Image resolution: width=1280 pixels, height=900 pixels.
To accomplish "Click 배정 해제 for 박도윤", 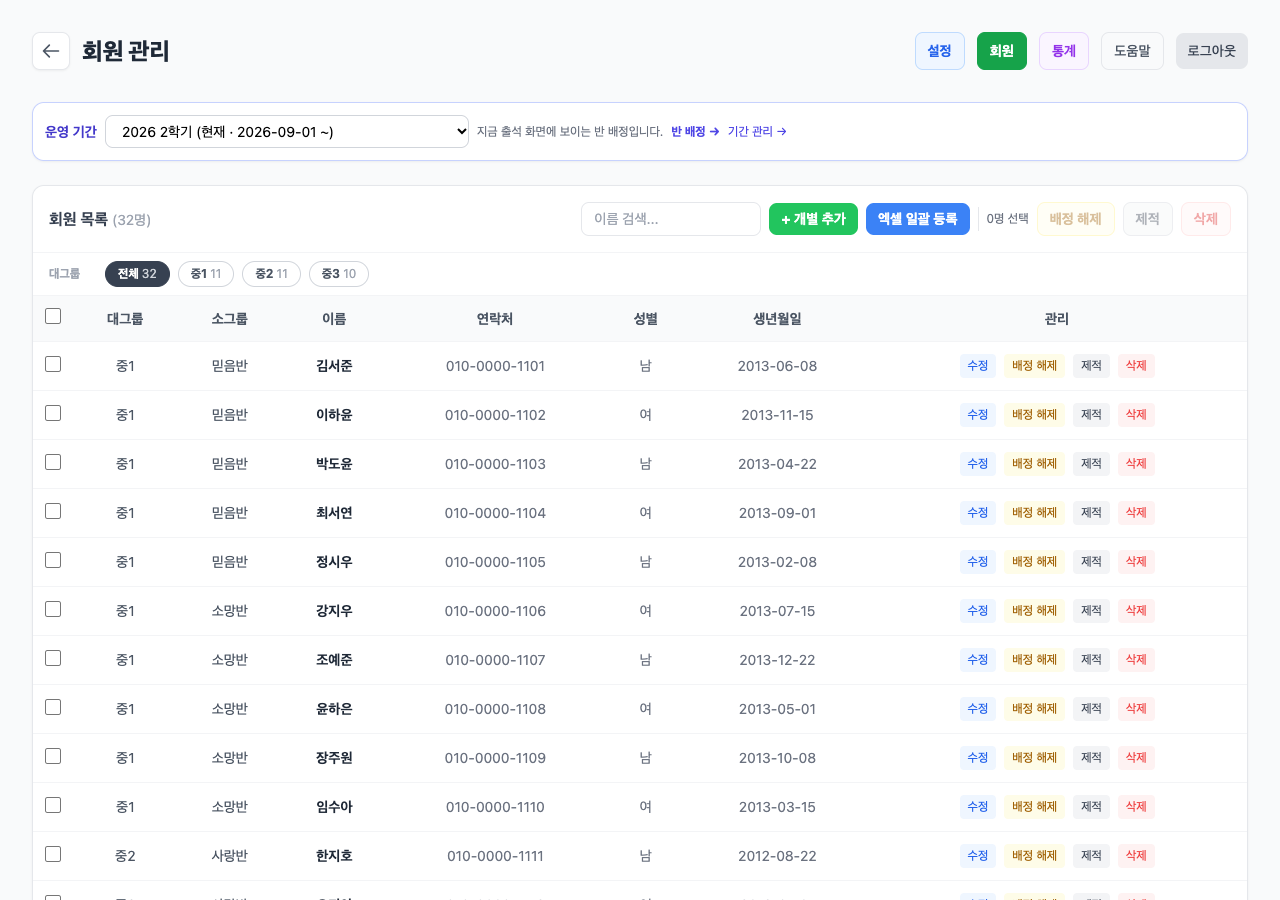I will (x=1035, y=464).
